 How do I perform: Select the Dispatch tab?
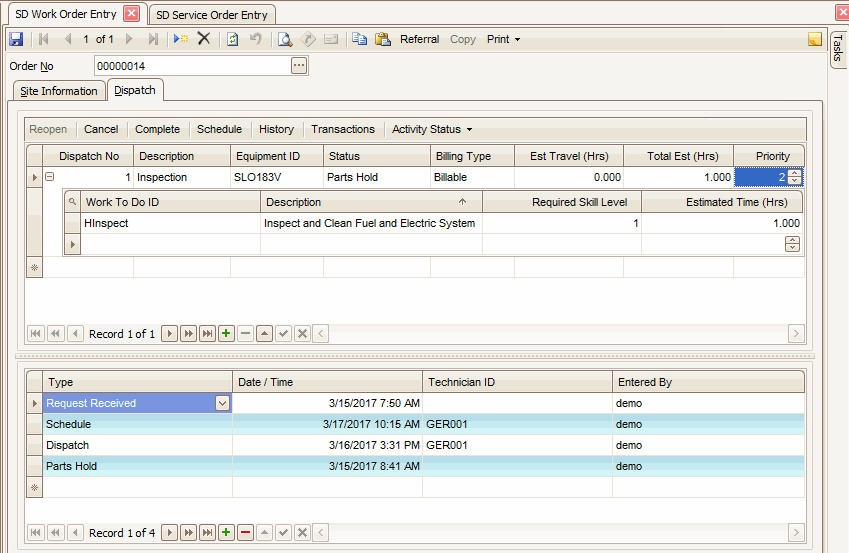click(x=135, y=90)
